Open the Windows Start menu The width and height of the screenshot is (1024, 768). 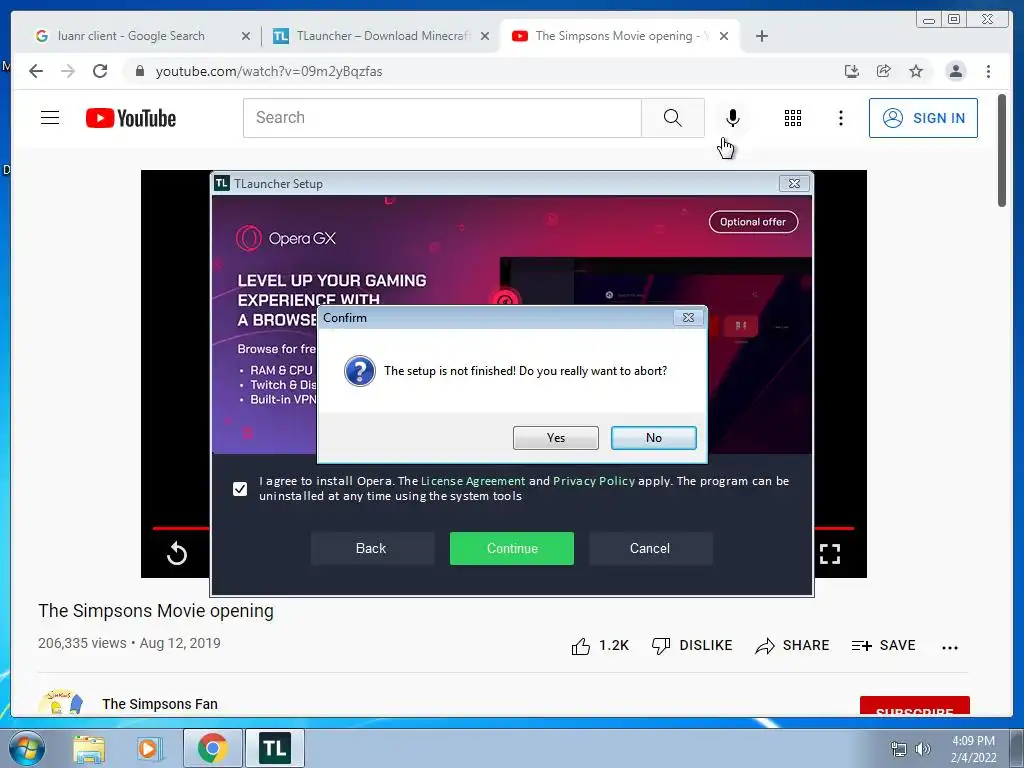point(27,748)
